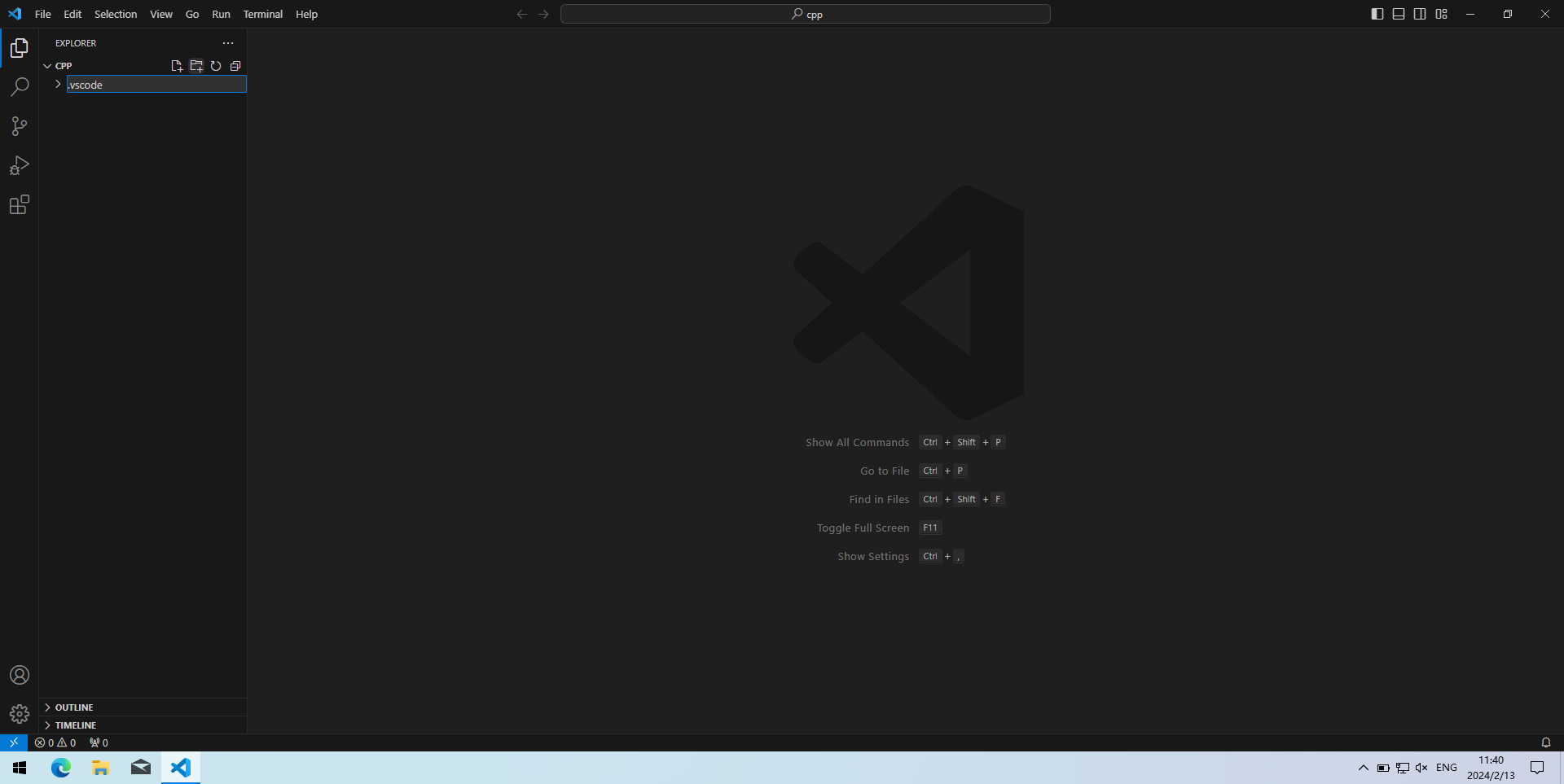This screenshot has width=1564, height=784.
Task: Show hidden system tray icons
Action: (1364, 768)
